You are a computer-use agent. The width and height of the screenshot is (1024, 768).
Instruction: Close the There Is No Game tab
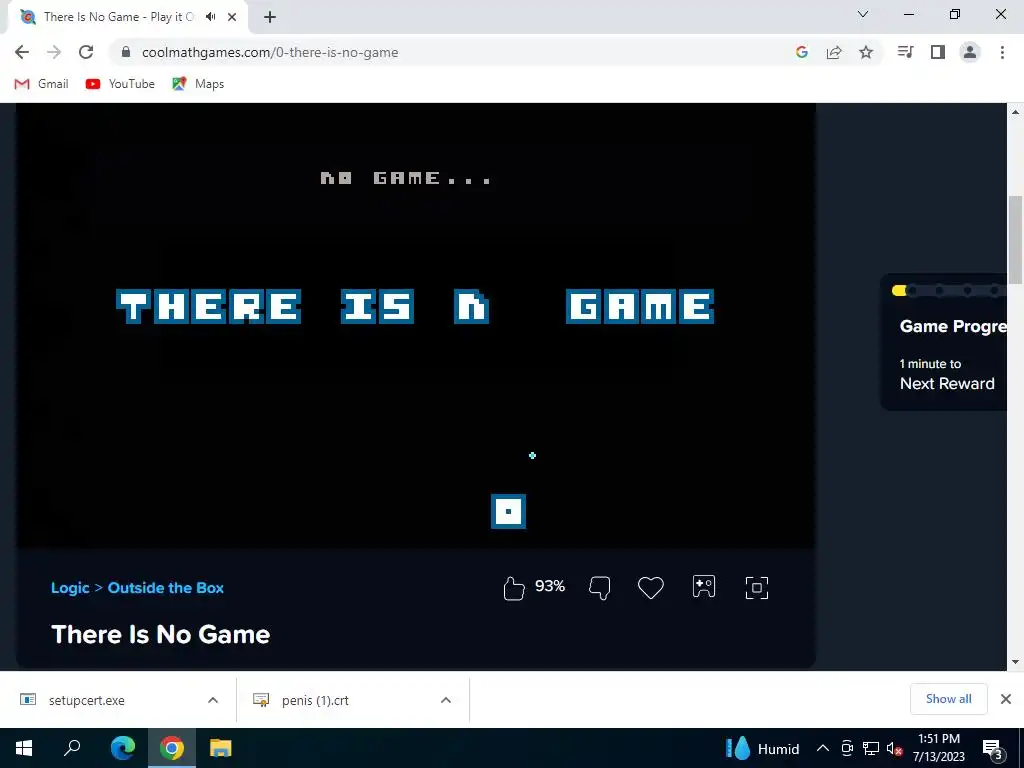pyautogui.click(x=232, y=17)
